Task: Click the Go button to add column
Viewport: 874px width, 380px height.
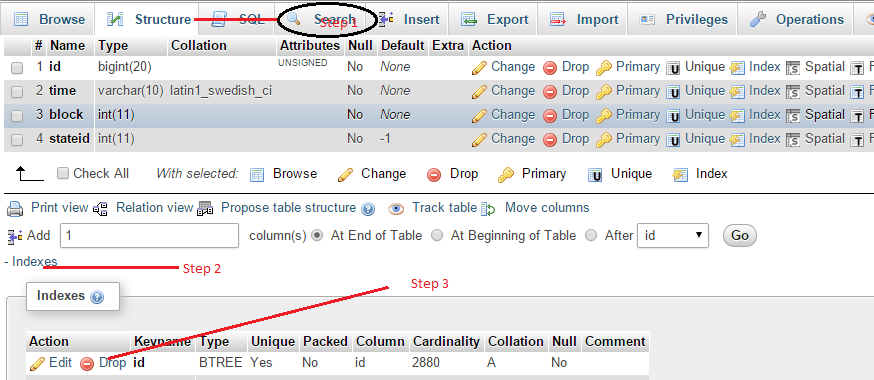Action: [x=740, y=236]
